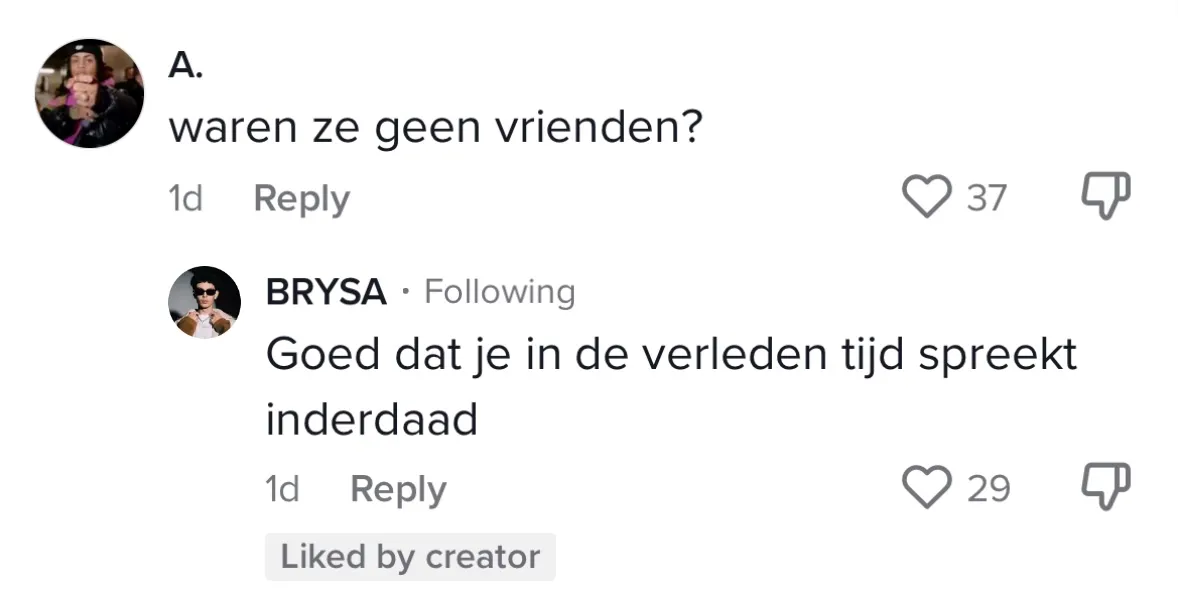The width and height of the screenshot is (1178, 596).
Task: Toggle dislike on the bottom reply
Action: (1103, 487)
